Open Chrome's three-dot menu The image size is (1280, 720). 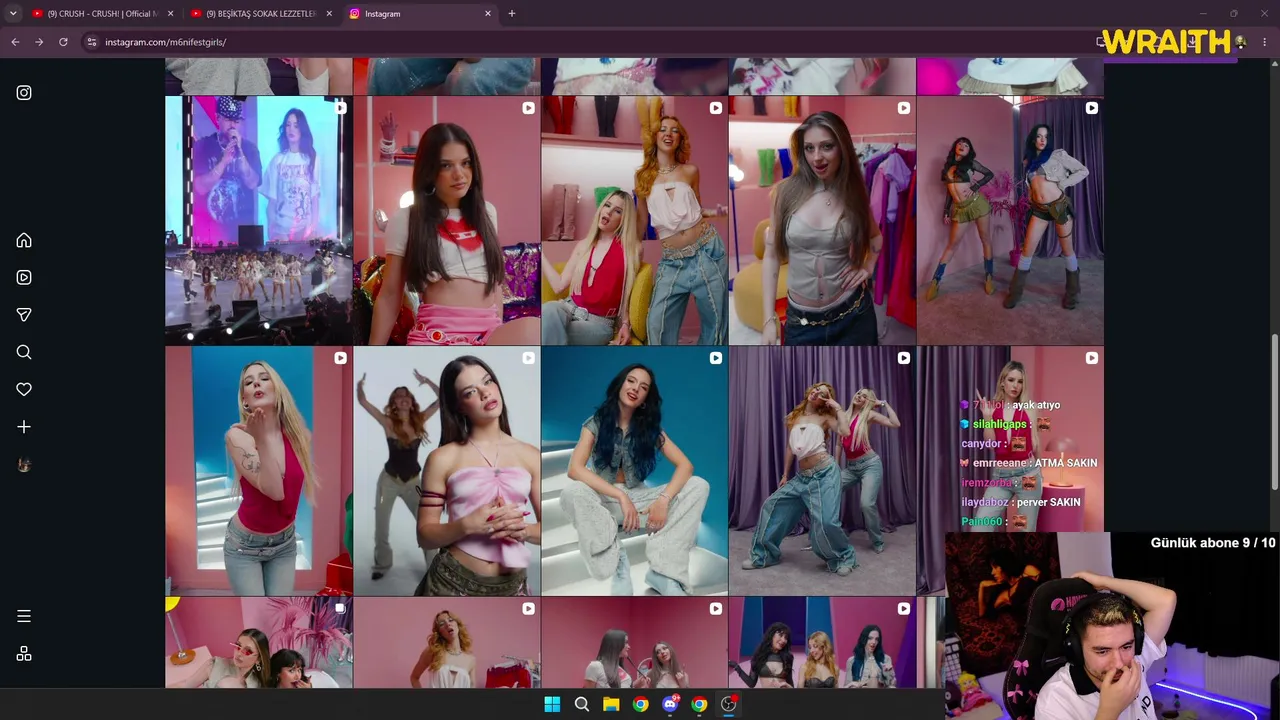click(x=1265, y=42)
